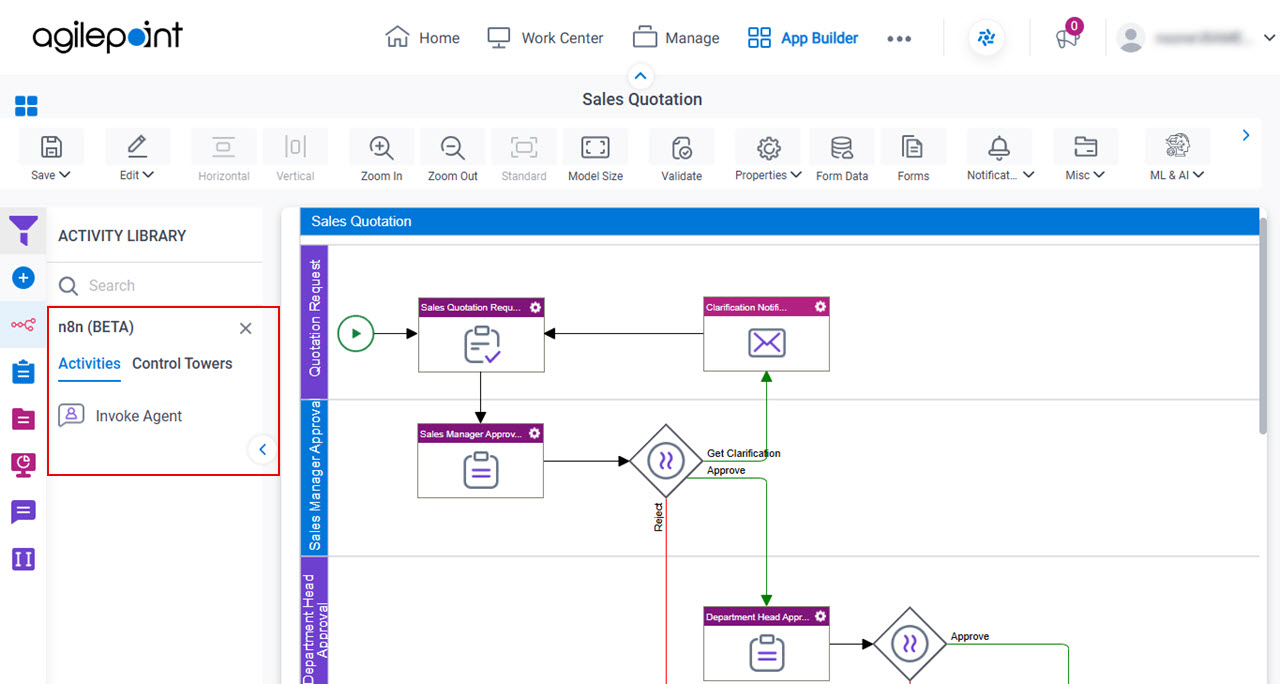Click the Sales Quotation pool title bar
This screenshot has height=684, width=1280.
779,221
